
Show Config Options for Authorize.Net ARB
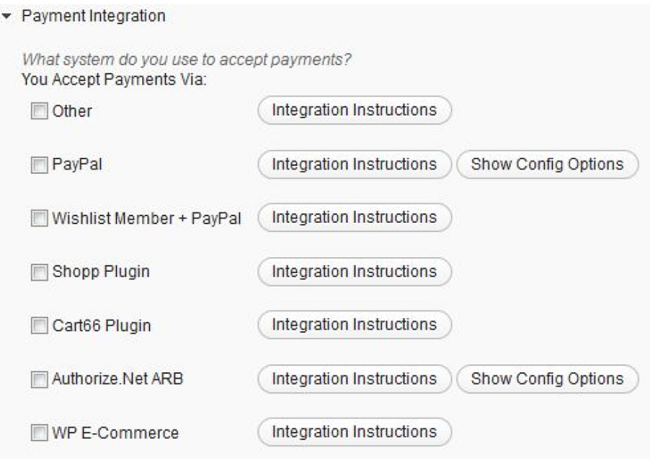pos(547,379)
